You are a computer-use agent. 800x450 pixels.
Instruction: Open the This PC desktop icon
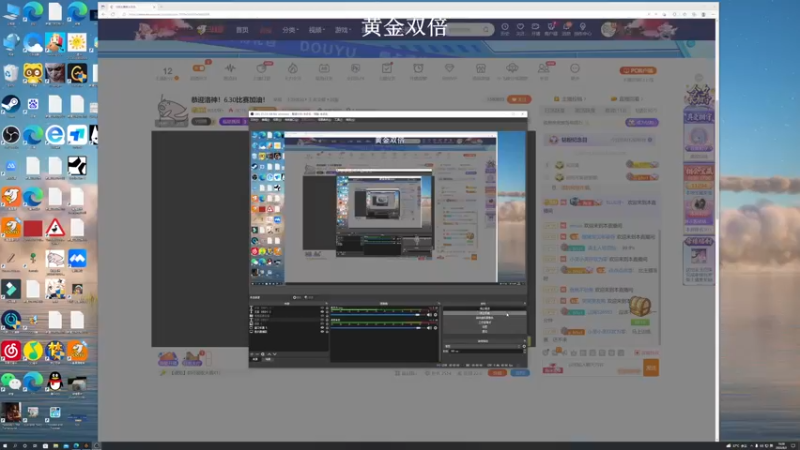pyautogui.click(x=11, y=13)
